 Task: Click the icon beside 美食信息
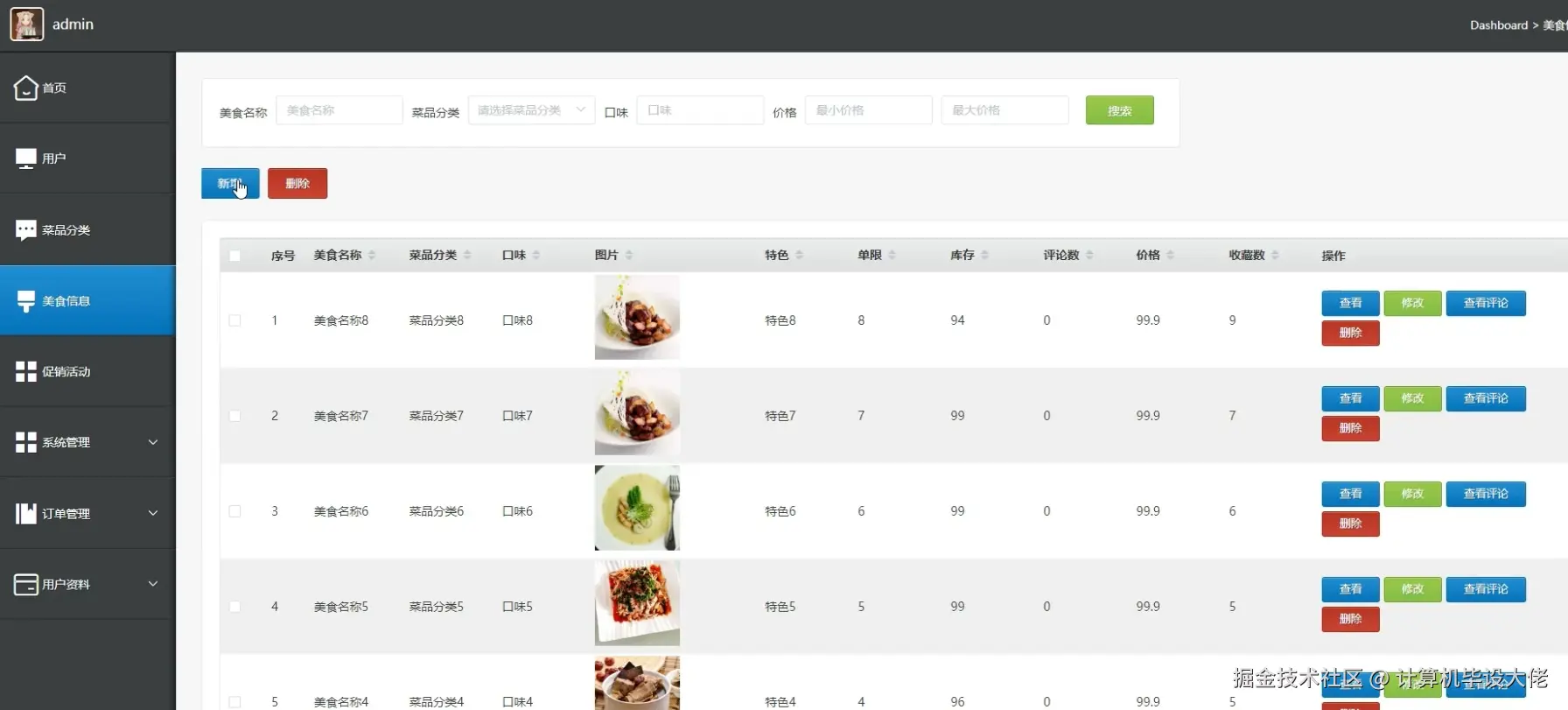[26, 301]
